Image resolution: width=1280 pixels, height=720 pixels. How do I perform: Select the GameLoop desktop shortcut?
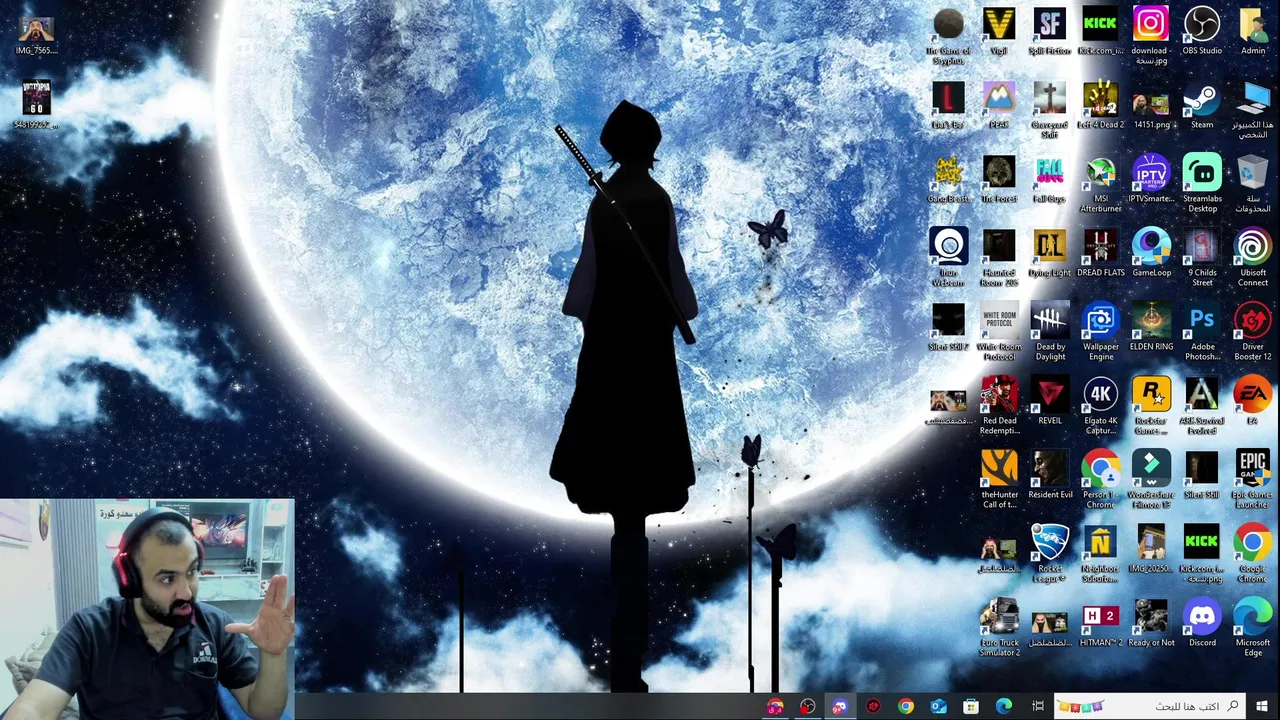tap(1151, 253)
